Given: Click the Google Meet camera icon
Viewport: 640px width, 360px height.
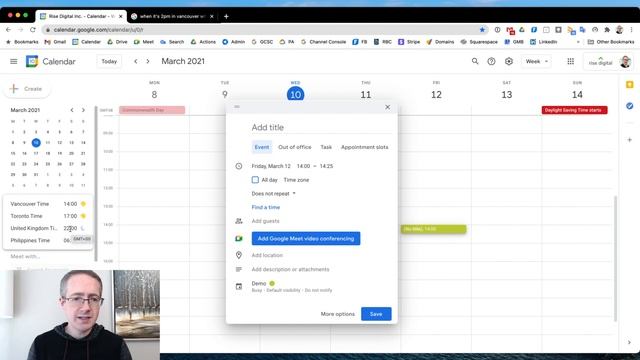Looking at the screenshot, I should [239, 238].
